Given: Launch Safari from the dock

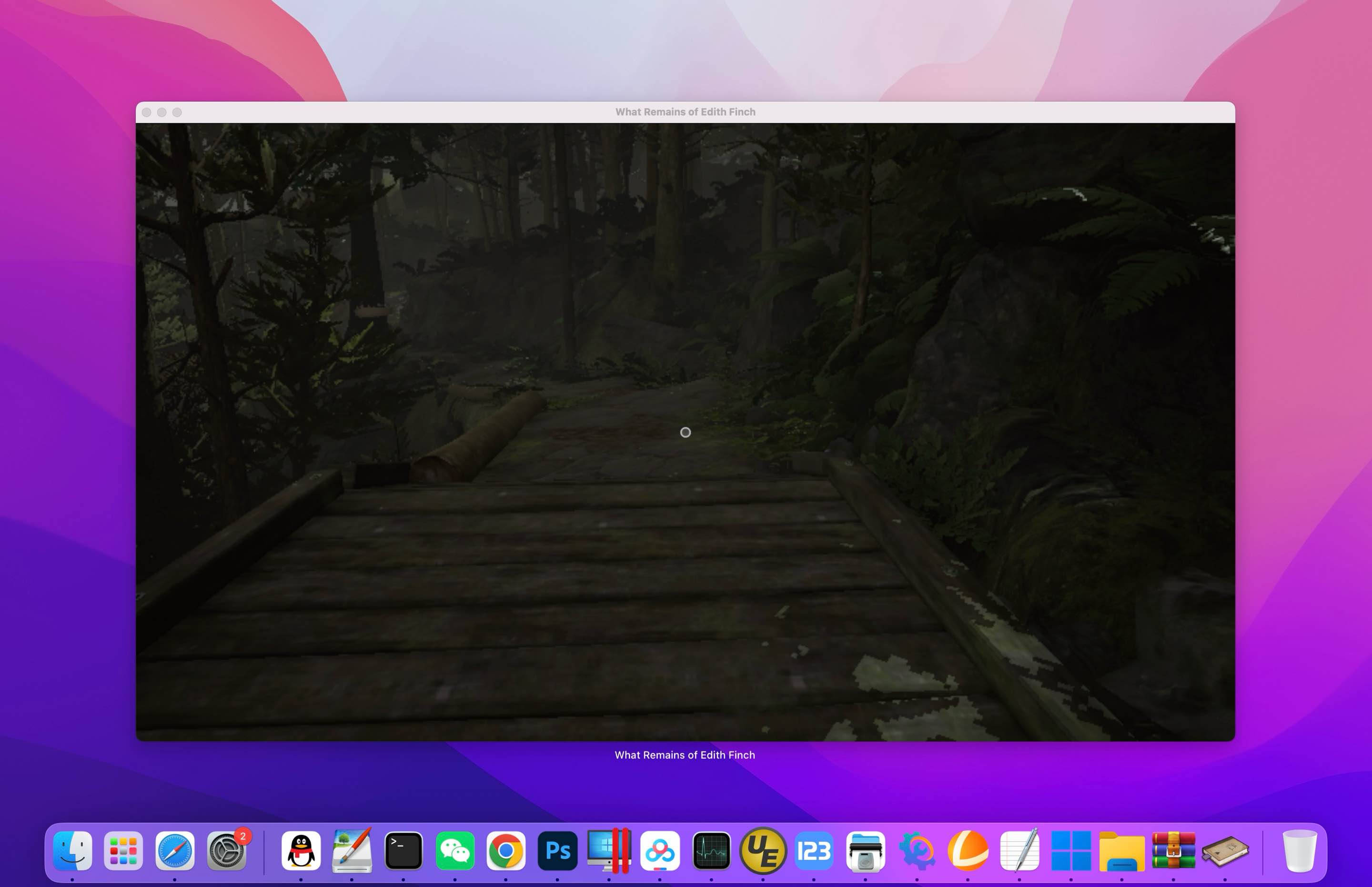Looking at the screenshot, I should pos(174,850).
